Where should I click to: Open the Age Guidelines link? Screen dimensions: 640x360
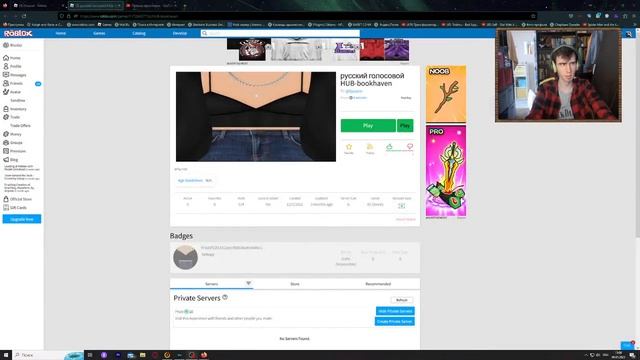190,180
